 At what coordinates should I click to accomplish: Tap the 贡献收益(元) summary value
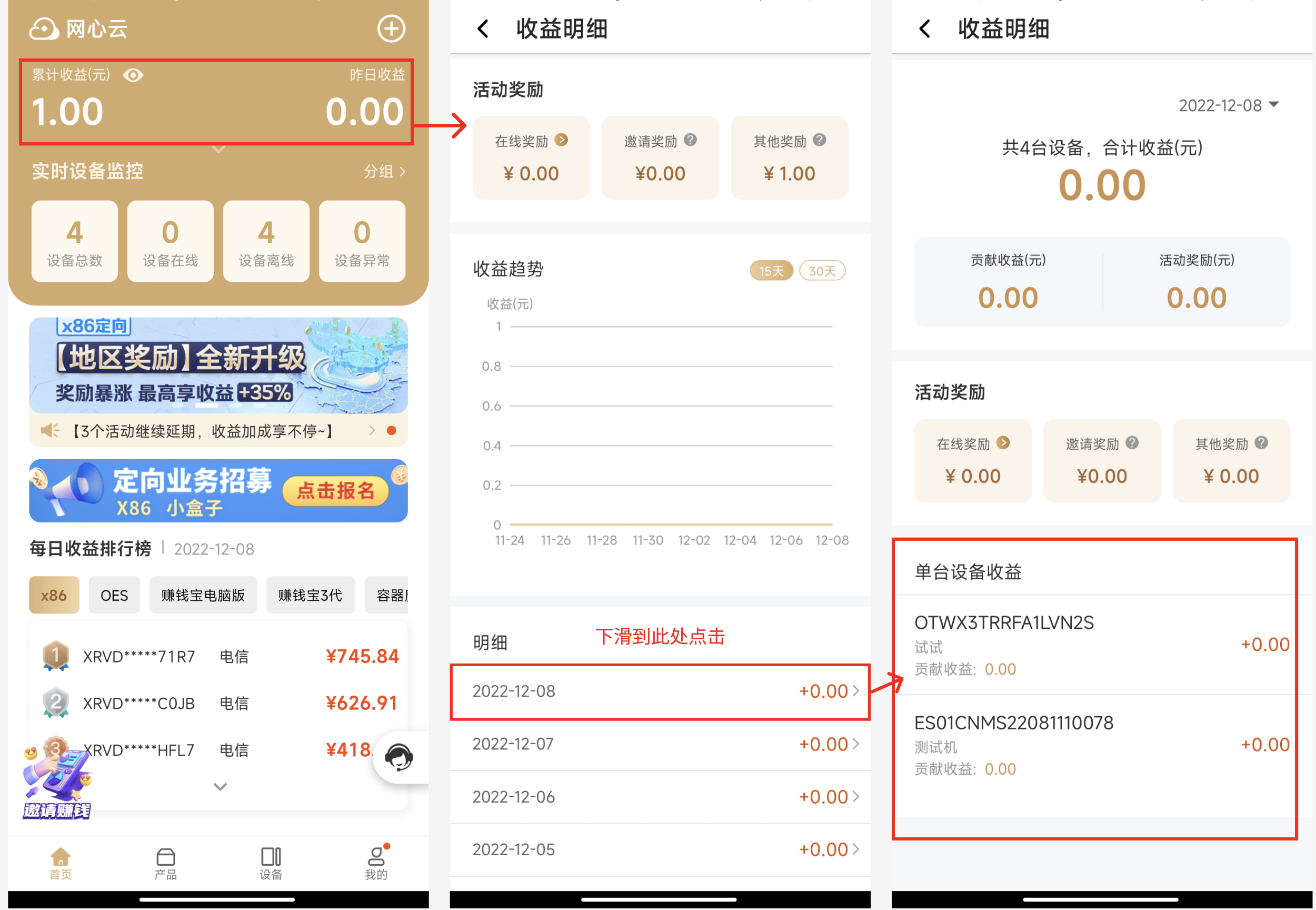point(1008,298)
